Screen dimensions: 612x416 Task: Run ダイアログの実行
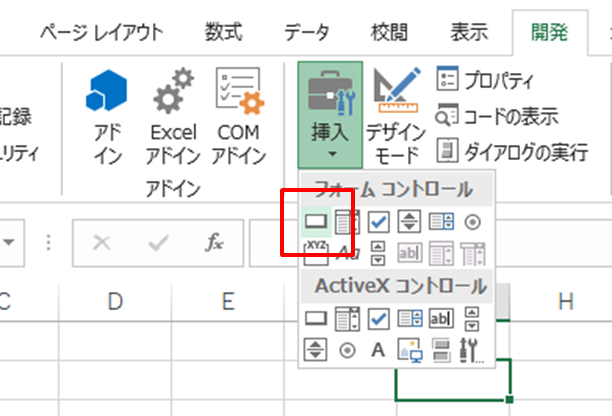(512, 151)
